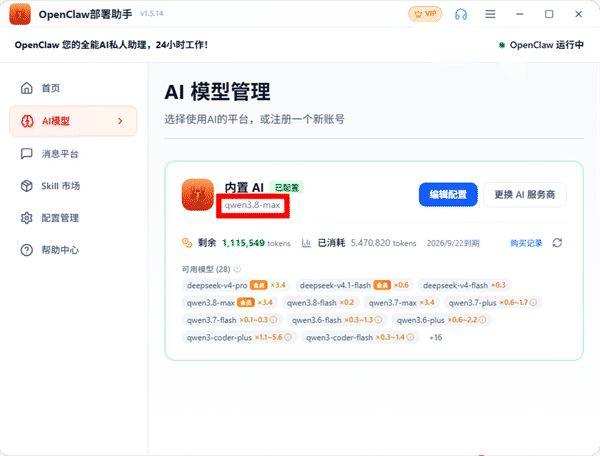Select the deepseek-v4-flash model chip
Viewport: 600px width, 456px height.
pyautogui.click(x=464, y=285)
